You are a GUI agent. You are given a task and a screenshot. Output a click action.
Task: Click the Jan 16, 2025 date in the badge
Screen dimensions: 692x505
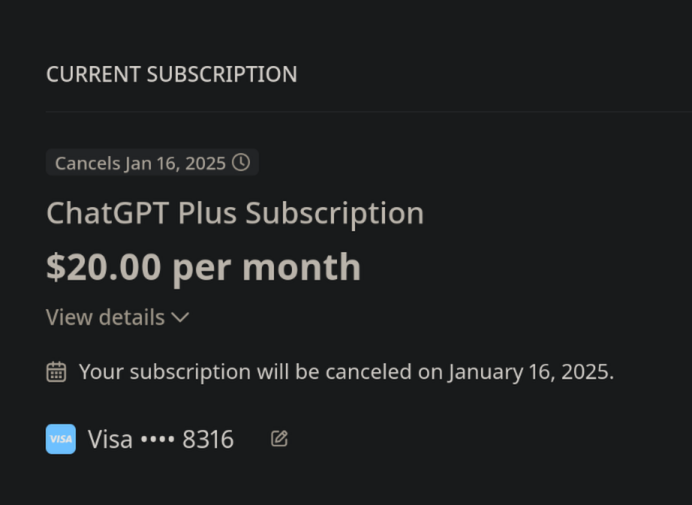click(x=175, y=163)
